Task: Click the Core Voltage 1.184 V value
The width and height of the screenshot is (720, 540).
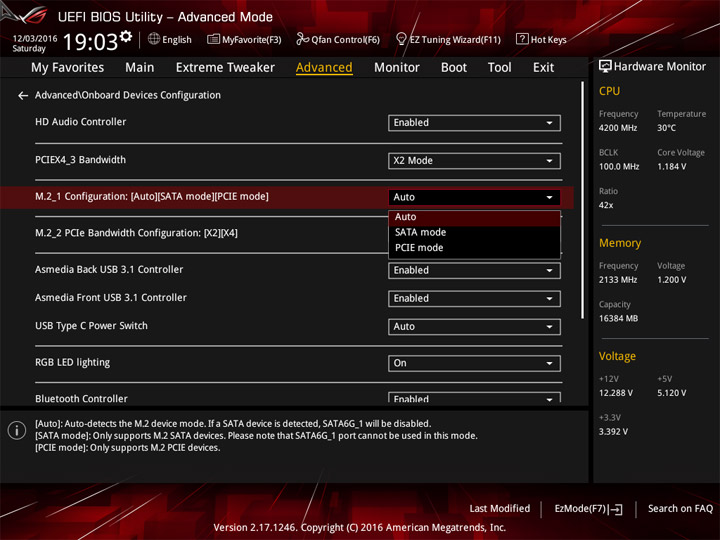Action: coord(671,167)
